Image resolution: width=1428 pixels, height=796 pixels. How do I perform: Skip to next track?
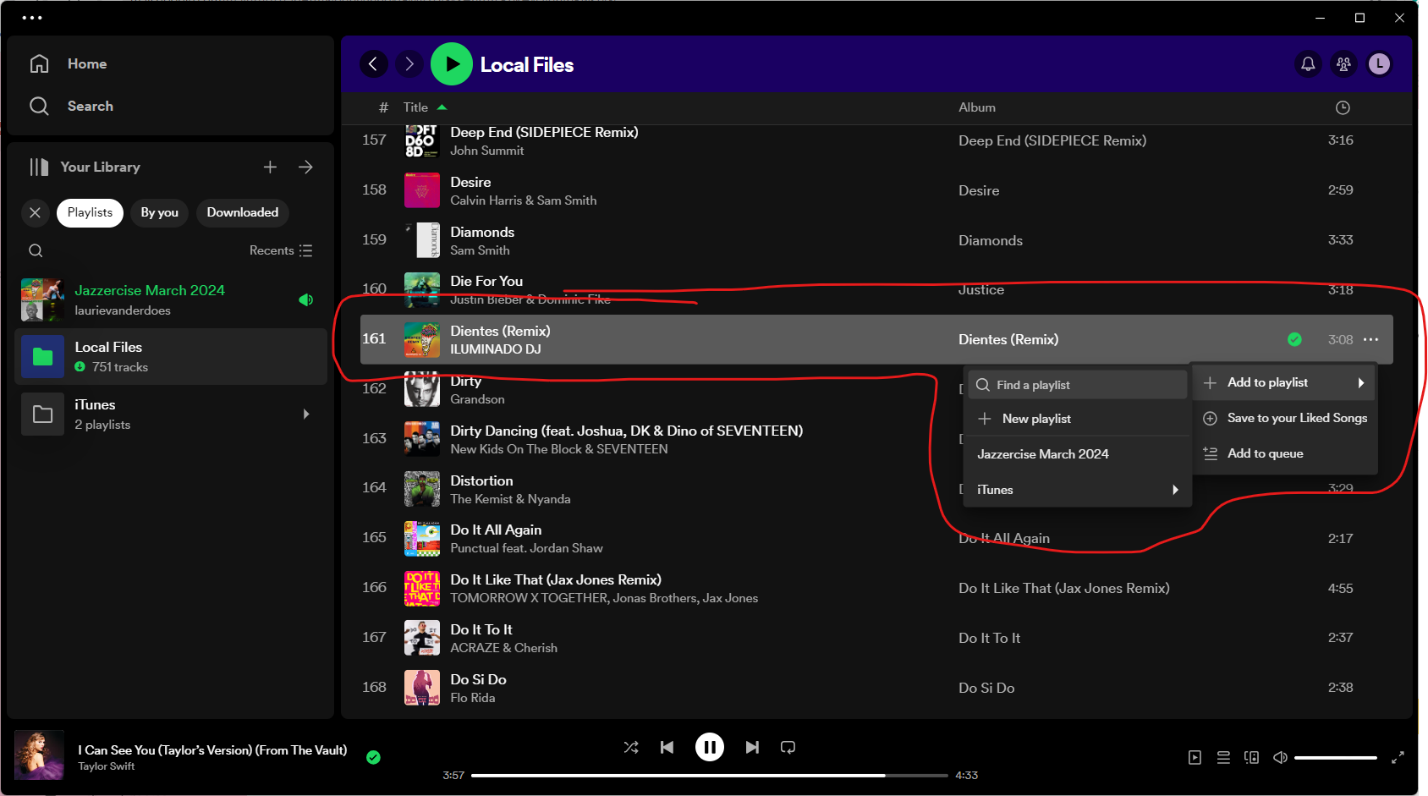click(x=752, y=747)
